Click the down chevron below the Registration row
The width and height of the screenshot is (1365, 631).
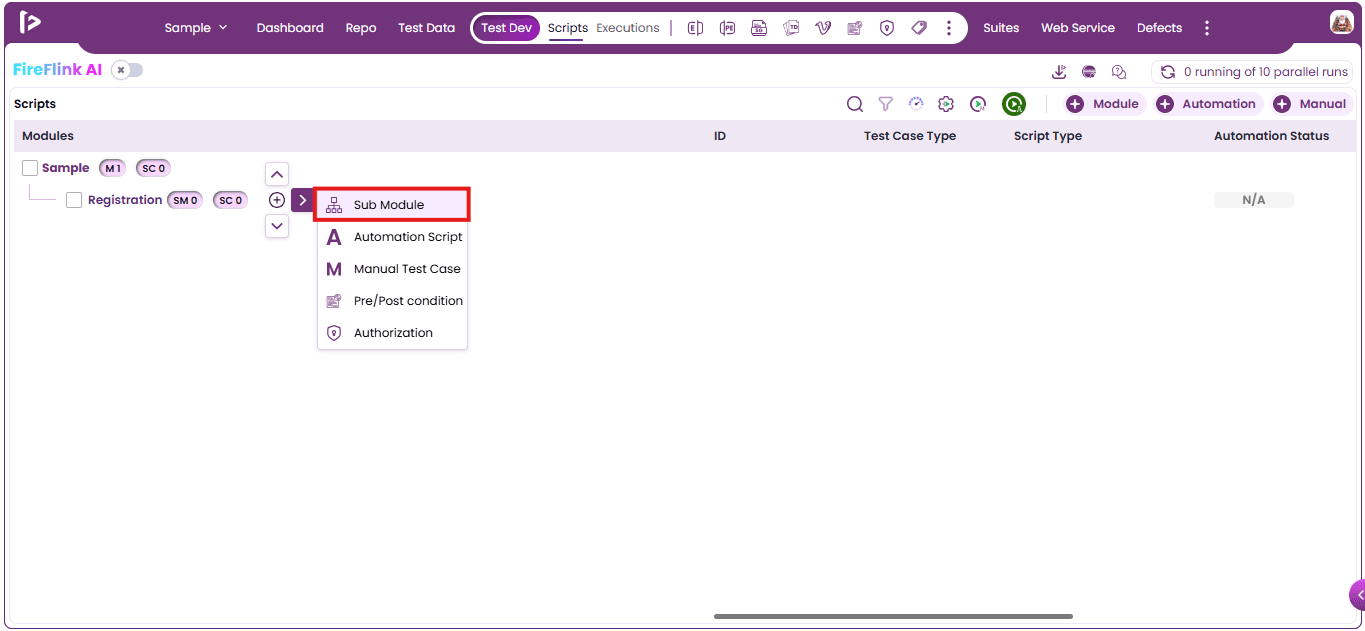[x=277, y=226]
